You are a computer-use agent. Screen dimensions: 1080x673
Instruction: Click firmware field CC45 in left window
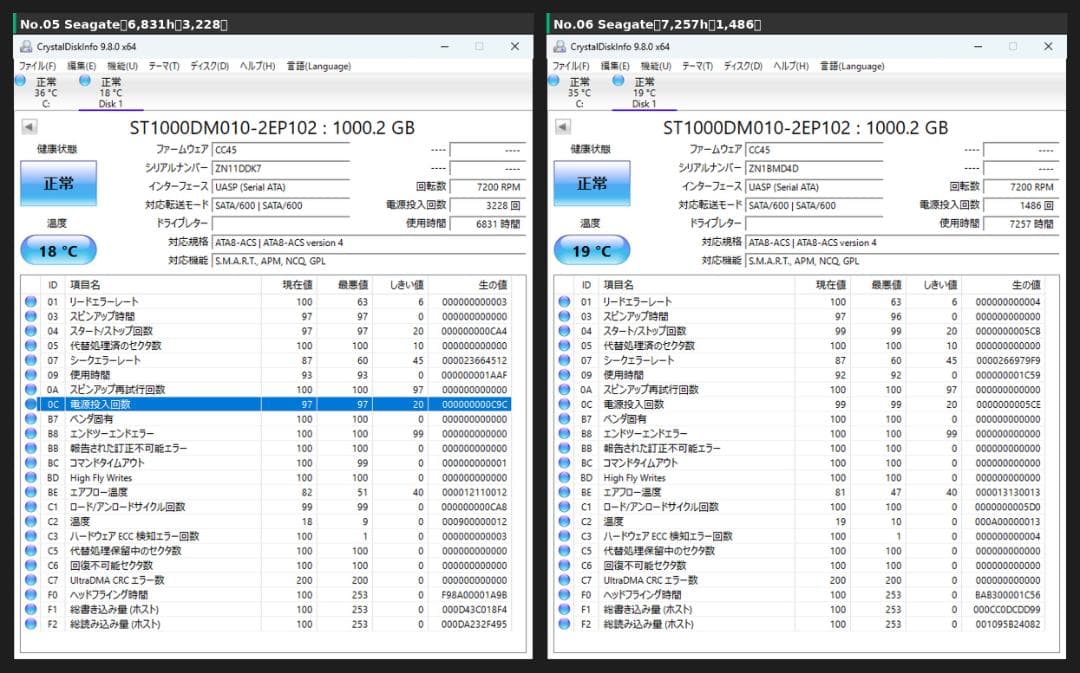click(x=281, y=149)
